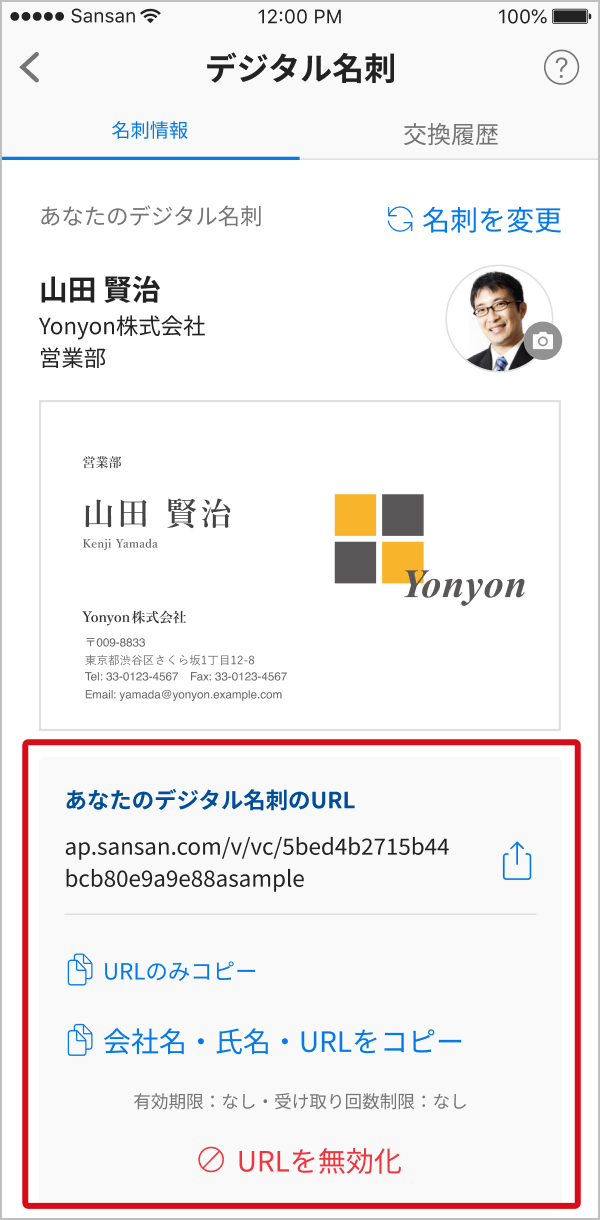Tap the battery indicator in status bar
This screenshot has width=600, height=1220.
pyautogui.click(x=569, y=16)
